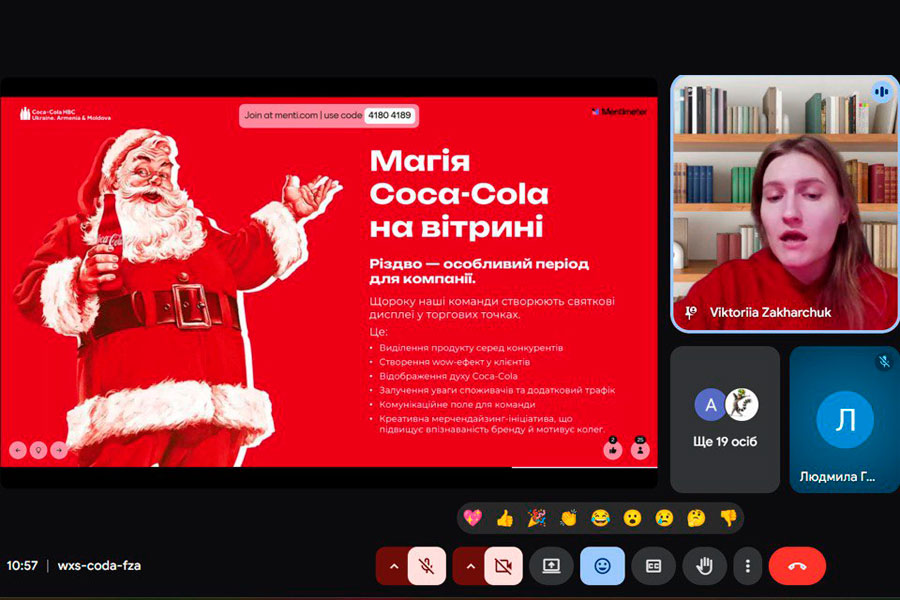
Task: Send the thumbs up reaction
Action: (x=505, y=518)
